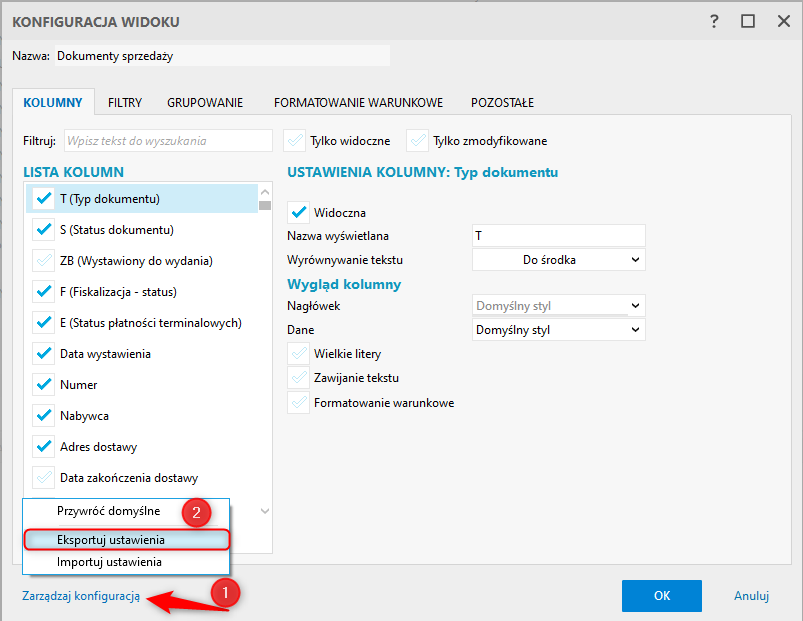Enable Tylko widoczne filter checkbox

point(295,141)
